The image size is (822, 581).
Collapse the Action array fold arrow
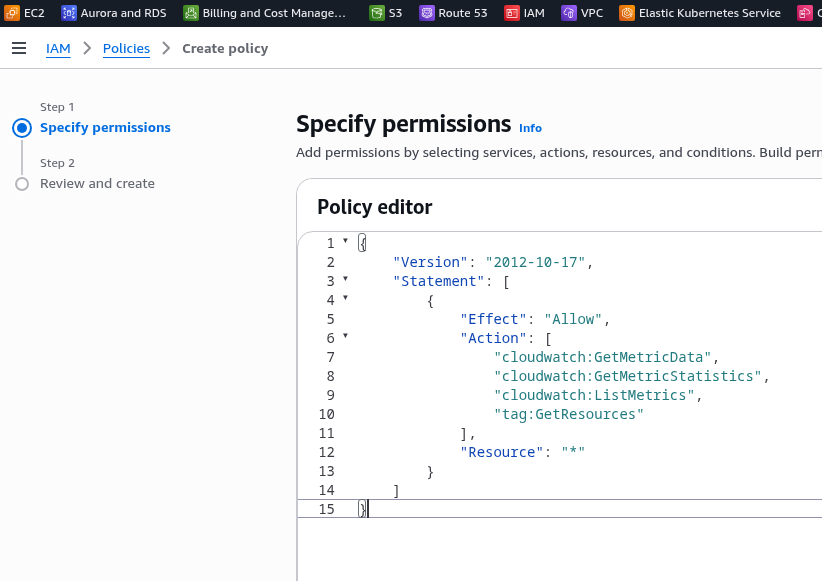coord(346,336)
